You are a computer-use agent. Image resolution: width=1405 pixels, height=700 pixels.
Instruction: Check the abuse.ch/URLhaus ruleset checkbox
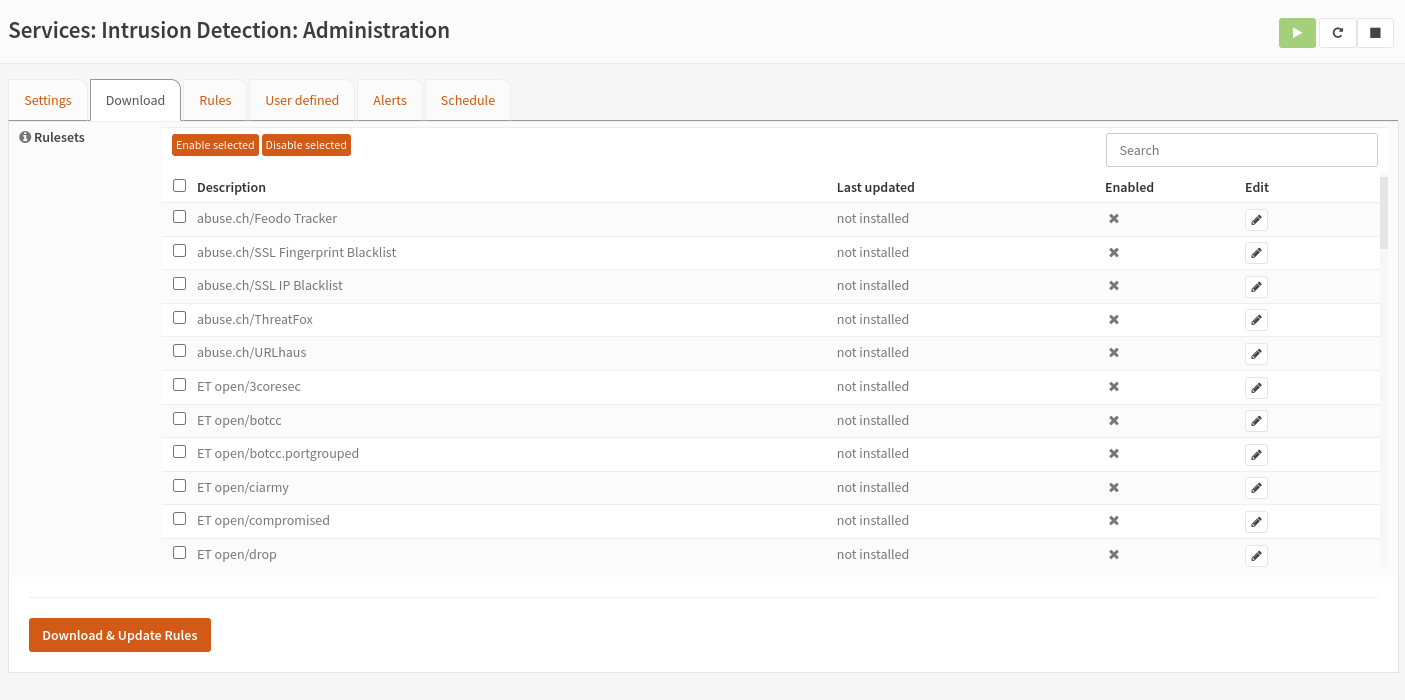pyautogui.click(x=180, y=351)
